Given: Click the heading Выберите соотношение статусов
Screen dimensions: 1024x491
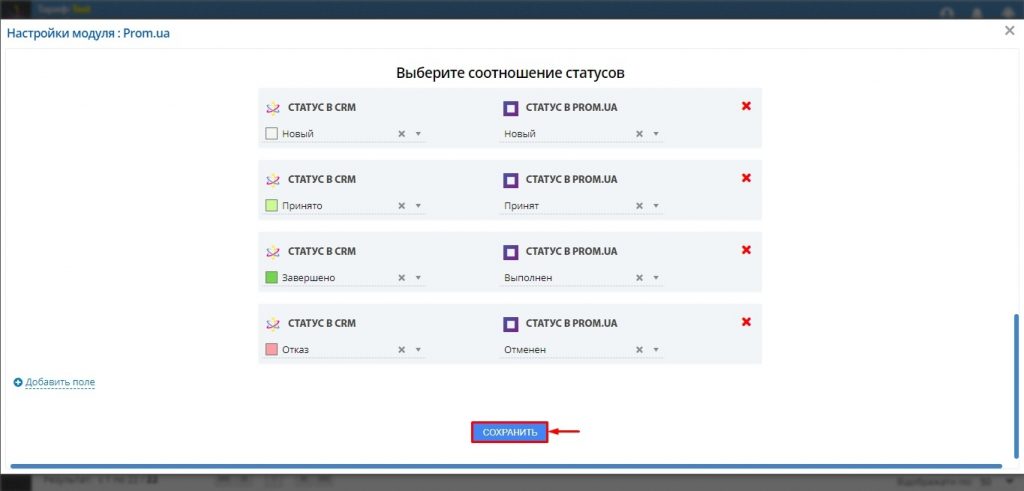Looking at the screenshot, I should pos(510,72).
